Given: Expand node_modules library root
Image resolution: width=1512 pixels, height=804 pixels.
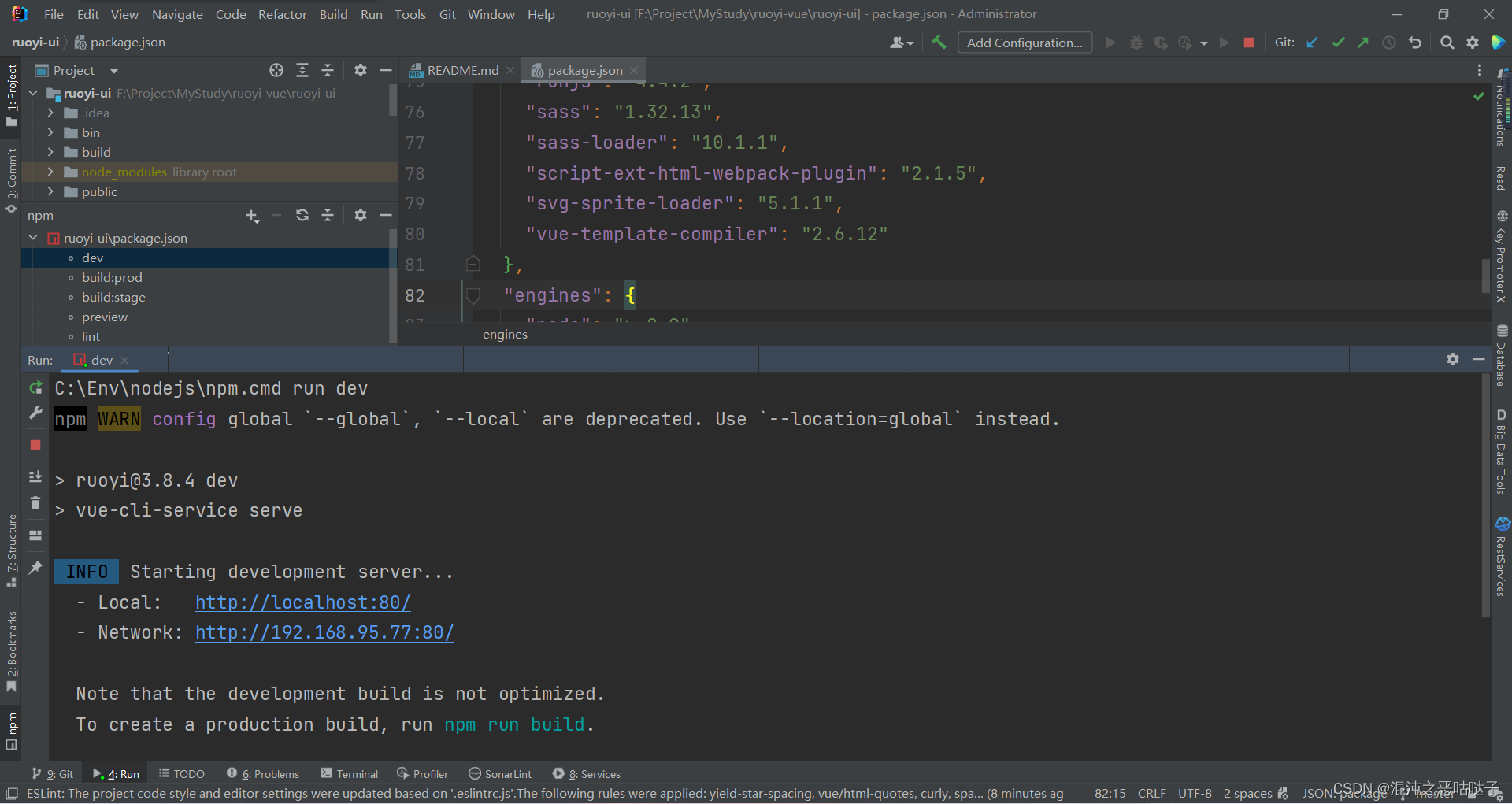Looking at the screenshot, I should (51, 172).
